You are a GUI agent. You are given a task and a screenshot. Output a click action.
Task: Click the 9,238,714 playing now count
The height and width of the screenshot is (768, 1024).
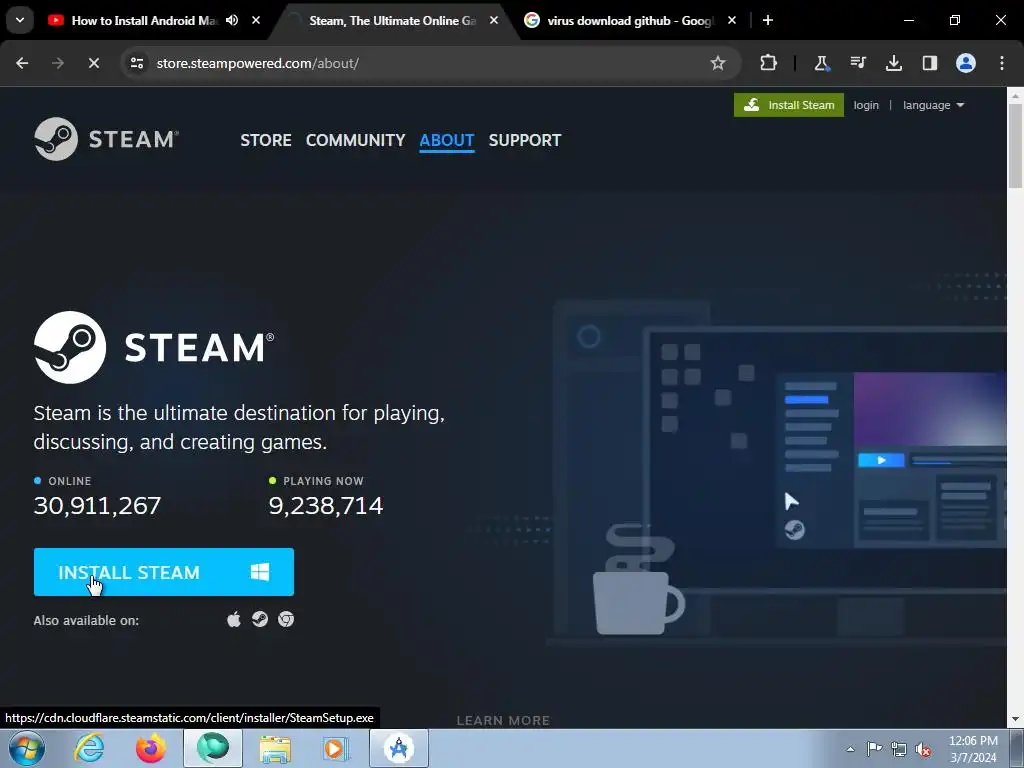[326, 505]
